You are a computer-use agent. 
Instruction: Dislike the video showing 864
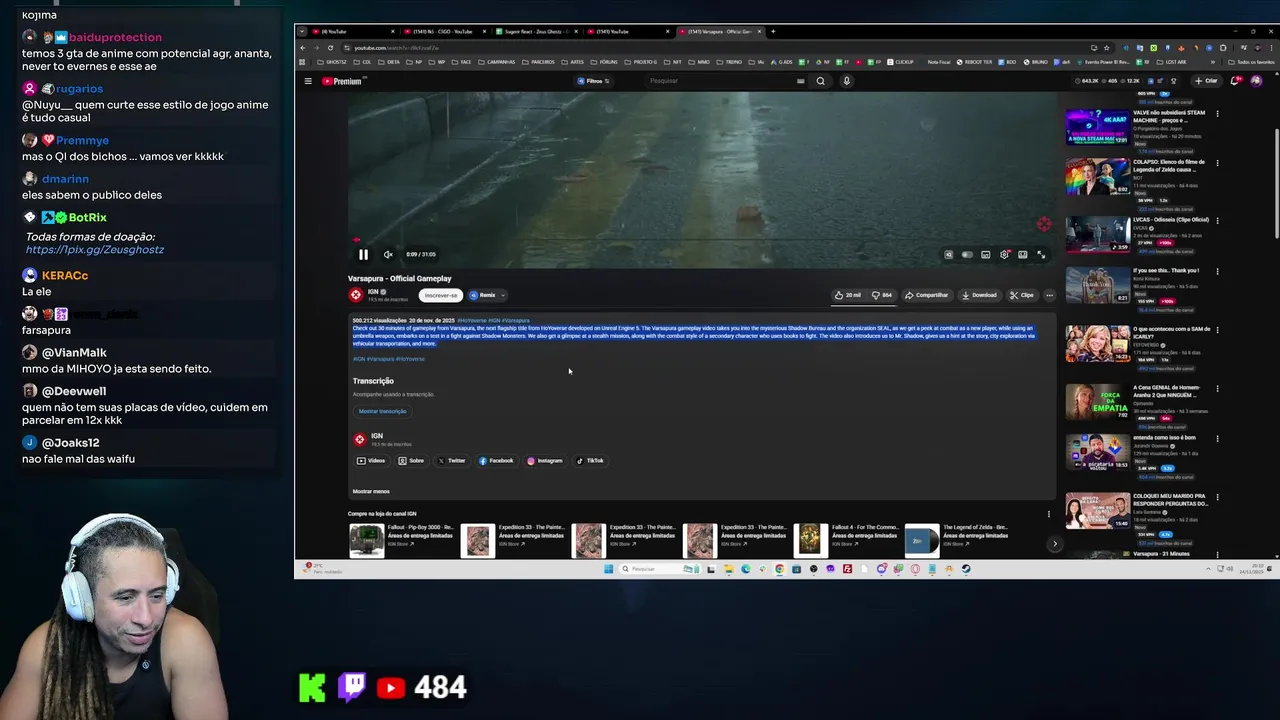tap(881, 295)
